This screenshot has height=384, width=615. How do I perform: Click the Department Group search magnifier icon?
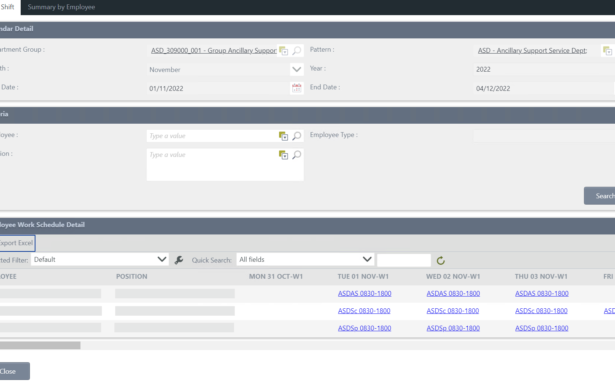pyautogui.click(x=297, y=51)
